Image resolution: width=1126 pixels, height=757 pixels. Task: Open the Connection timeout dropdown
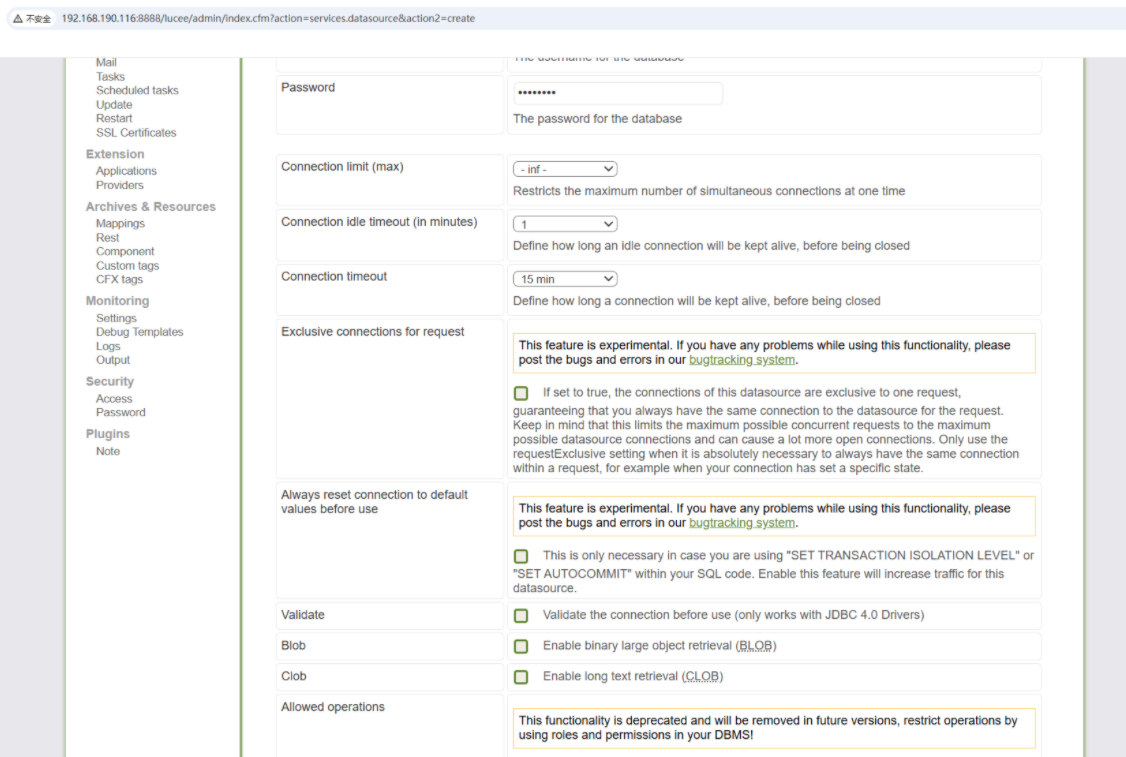pyautogui.click(x=565, y=279)
